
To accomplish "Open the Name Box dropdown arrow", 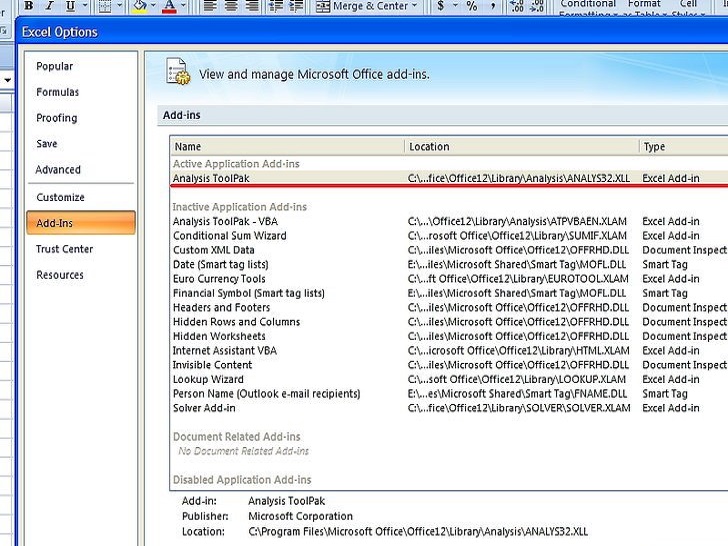I will point(7,80).
